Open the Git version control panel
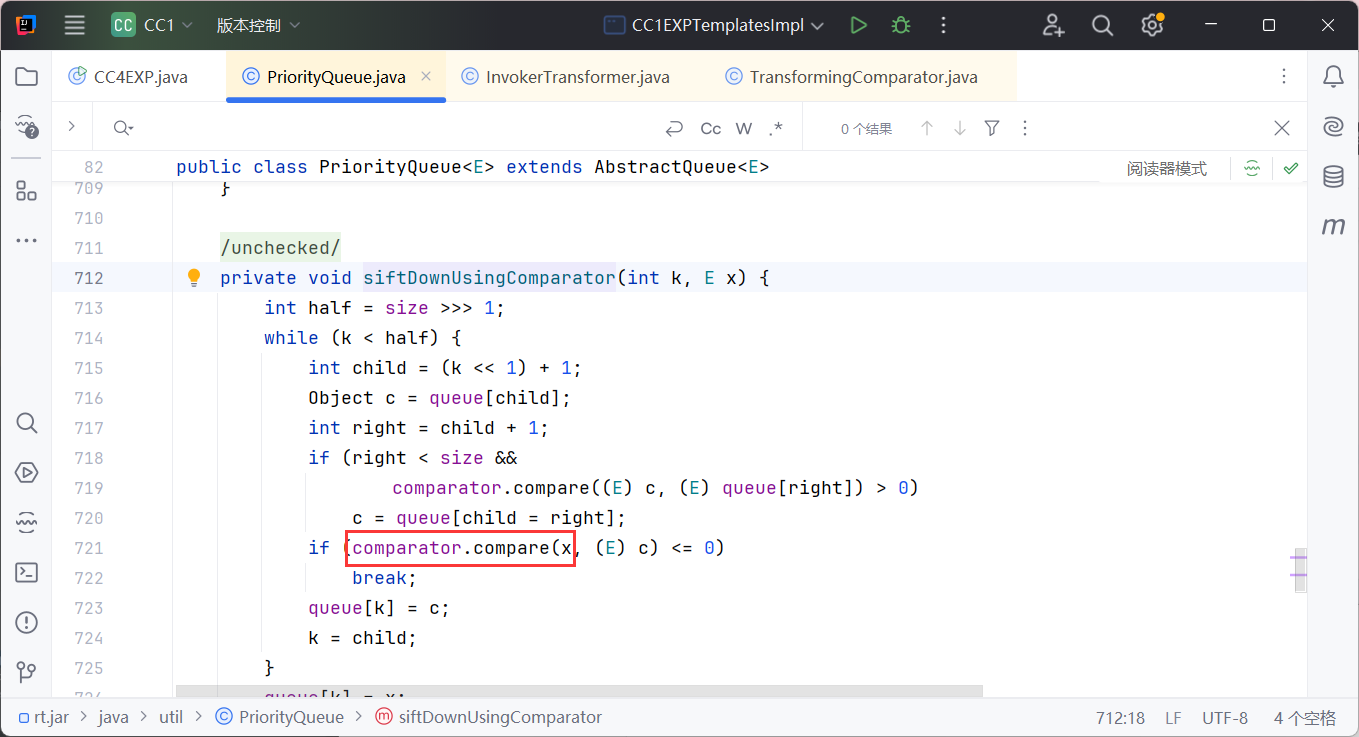 (27, 672)
